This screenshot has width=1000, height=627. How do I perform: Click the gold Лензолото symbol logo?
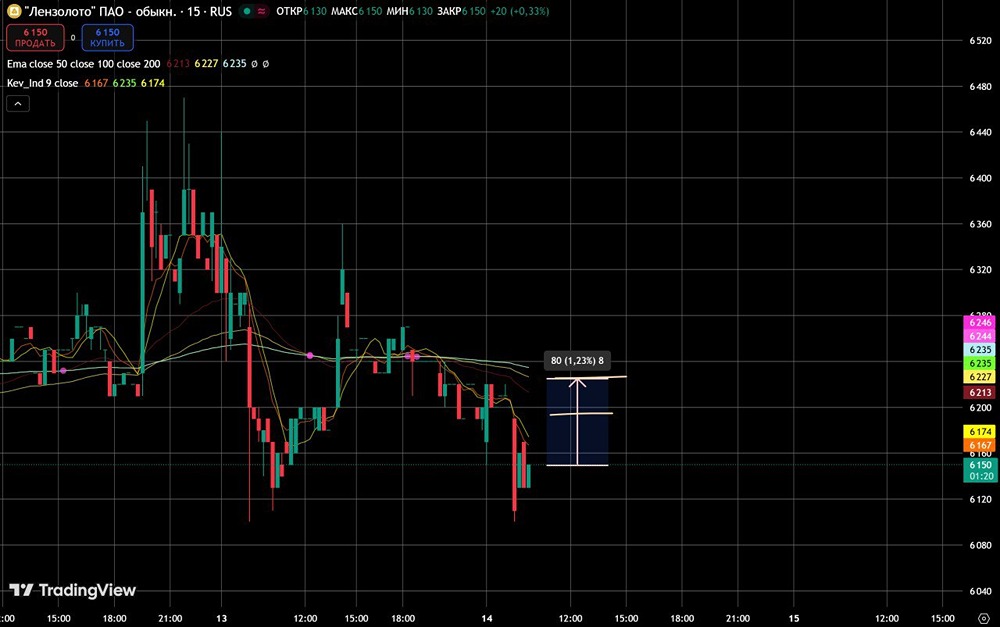point(13,11)
